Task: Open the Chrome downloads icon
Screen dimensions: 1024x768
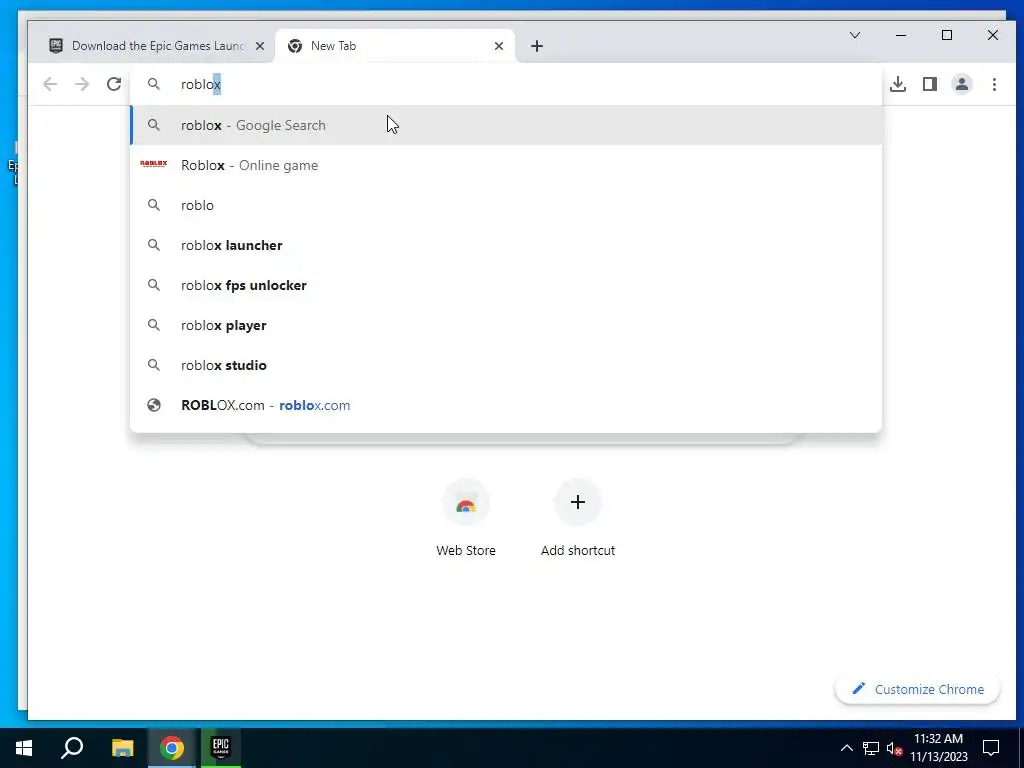Action: coord(898,84)
